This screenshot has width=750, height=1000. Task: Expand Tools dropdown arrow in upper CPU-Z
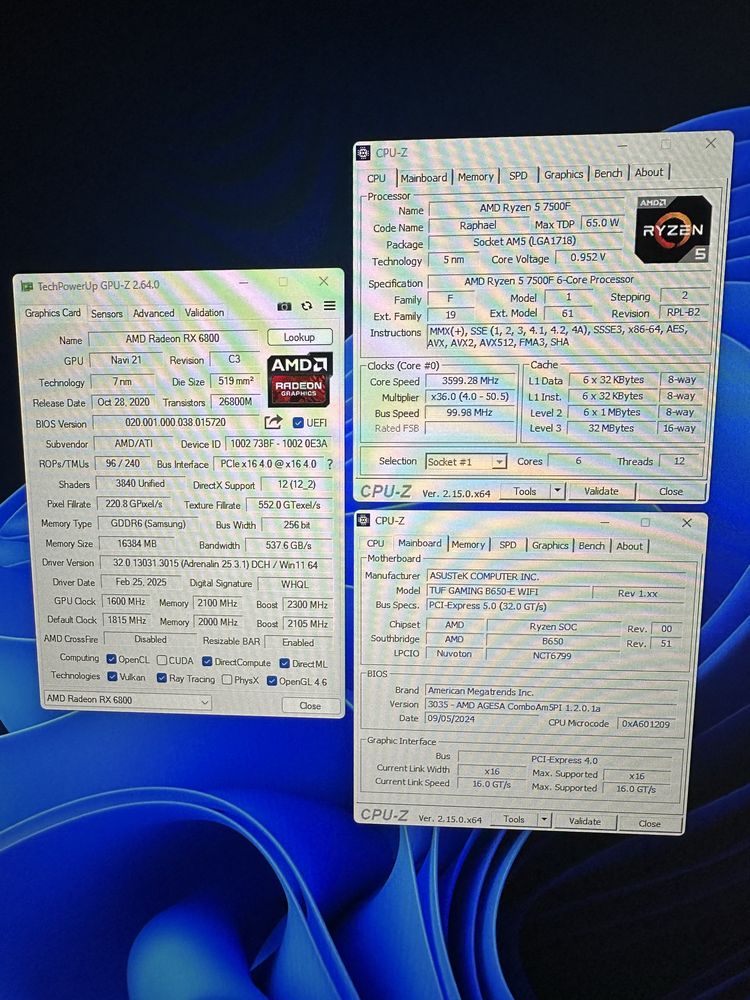click(558, 491)
